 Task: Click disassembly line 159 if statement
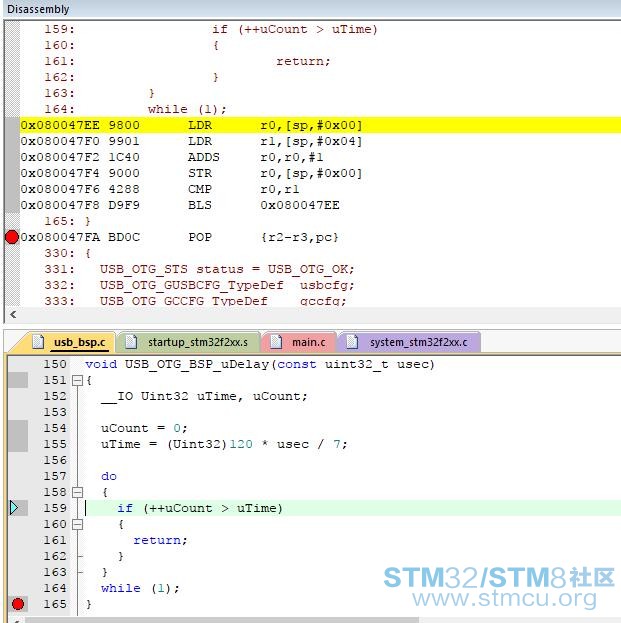click(x=294, y=29)
